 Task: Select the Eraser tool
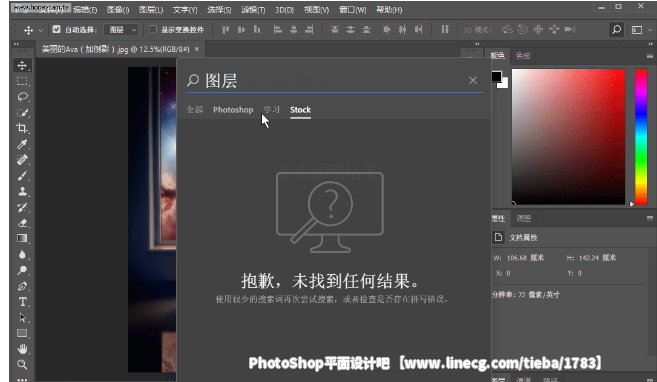pos(22,223)
